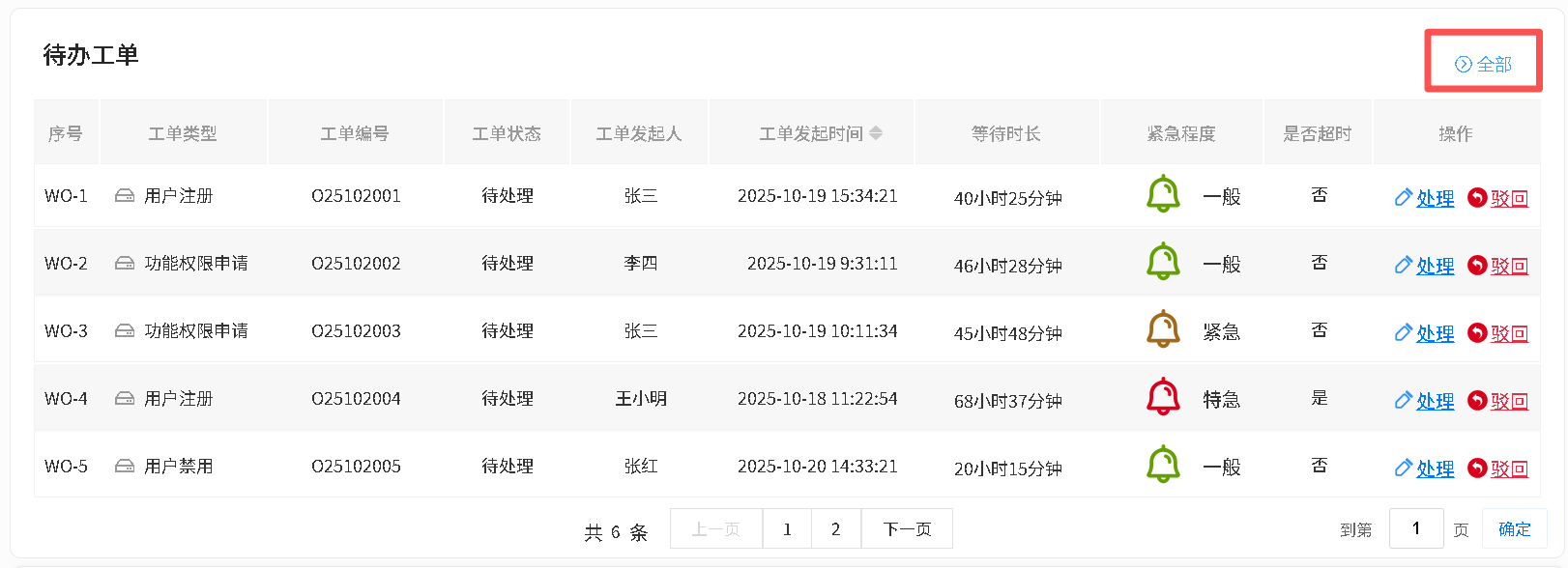The height and width of the screenshot is (568, 1568).
Task: Sort by the 工单发起时间 sort arrows
Action: click(876, 133)
